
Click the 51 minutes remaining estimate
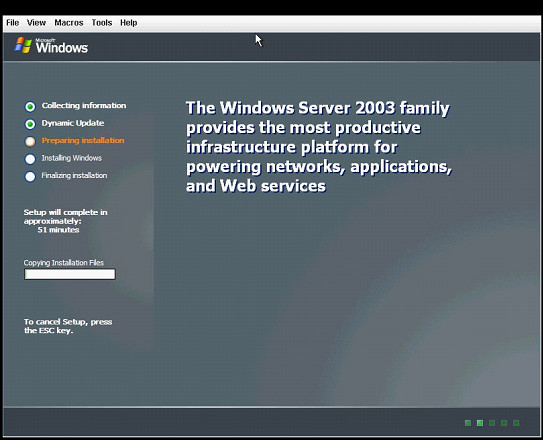[58, 230]
